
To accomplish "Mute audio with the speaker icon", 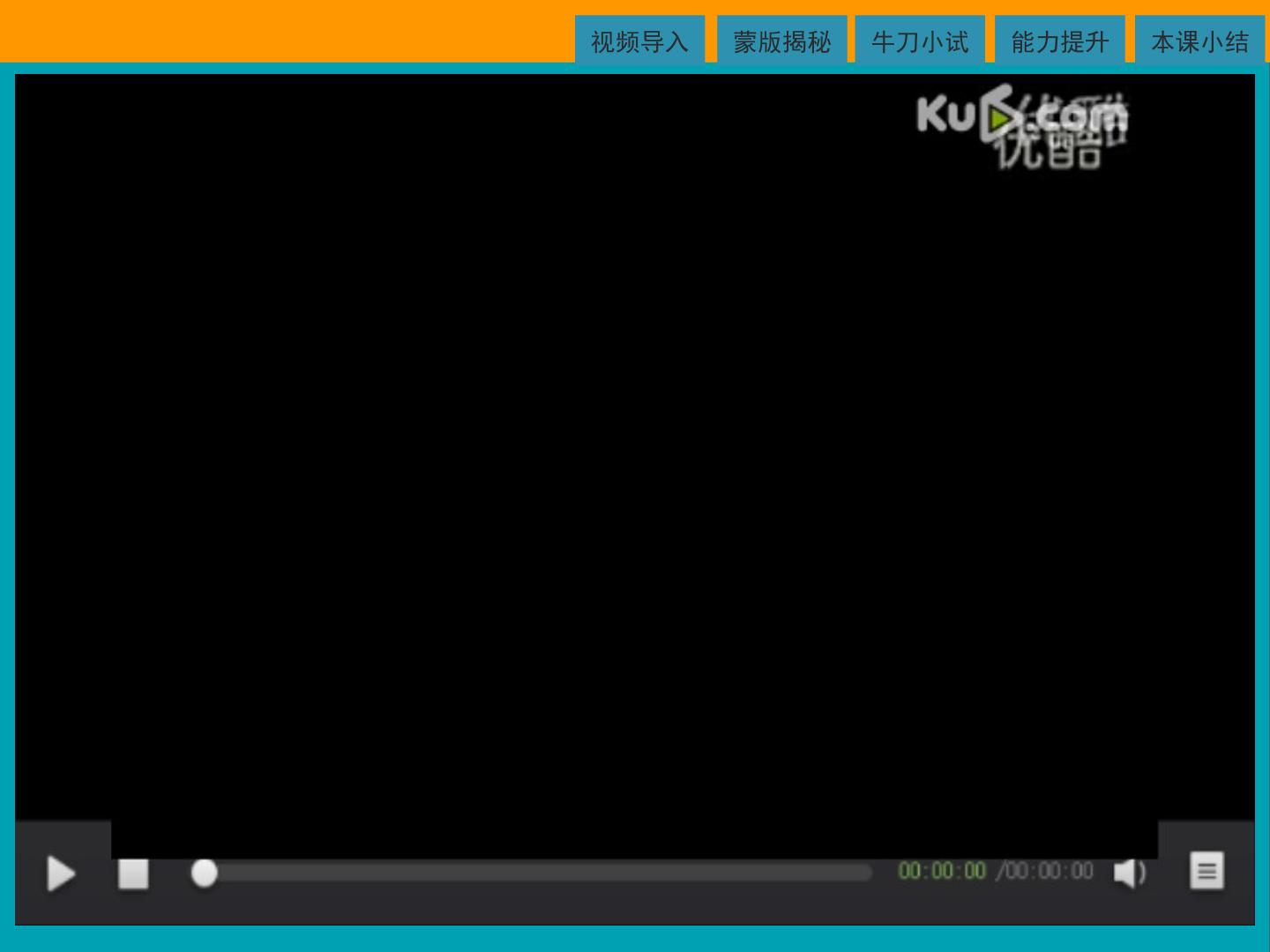I will pyautogui.click(x=1130, y=873).
